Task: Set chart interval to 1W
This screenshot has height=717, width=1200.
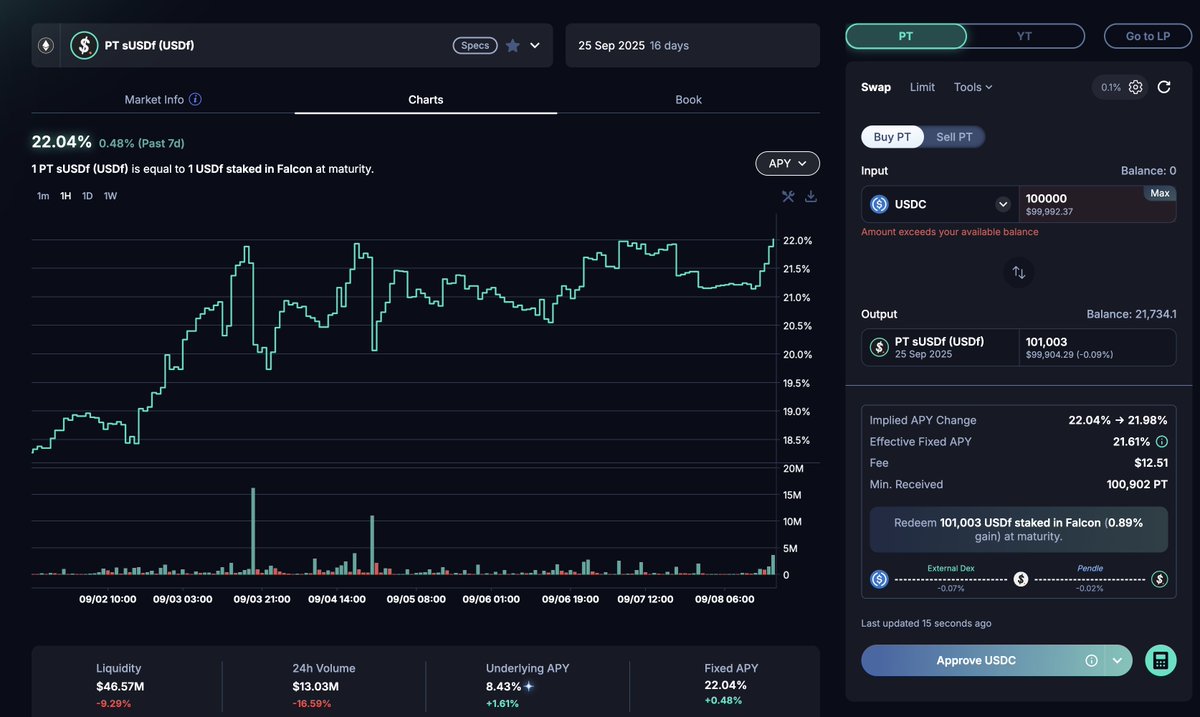Action: click(x=110, y=196)
